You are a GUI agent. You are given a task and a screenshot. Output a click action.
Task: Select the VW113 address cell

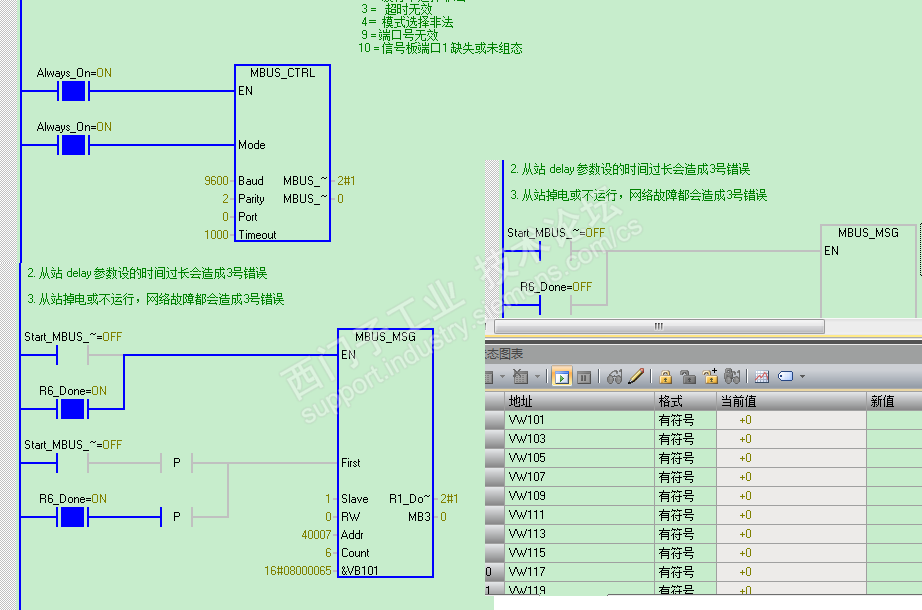pyautogui.click(x=579, y=534)
